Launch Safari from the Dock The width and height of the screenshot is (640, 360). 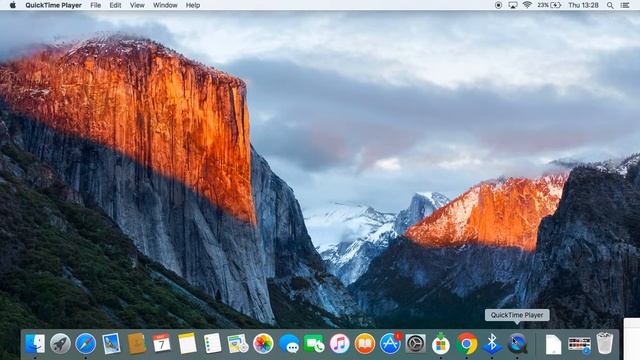[x=86, y=344]
